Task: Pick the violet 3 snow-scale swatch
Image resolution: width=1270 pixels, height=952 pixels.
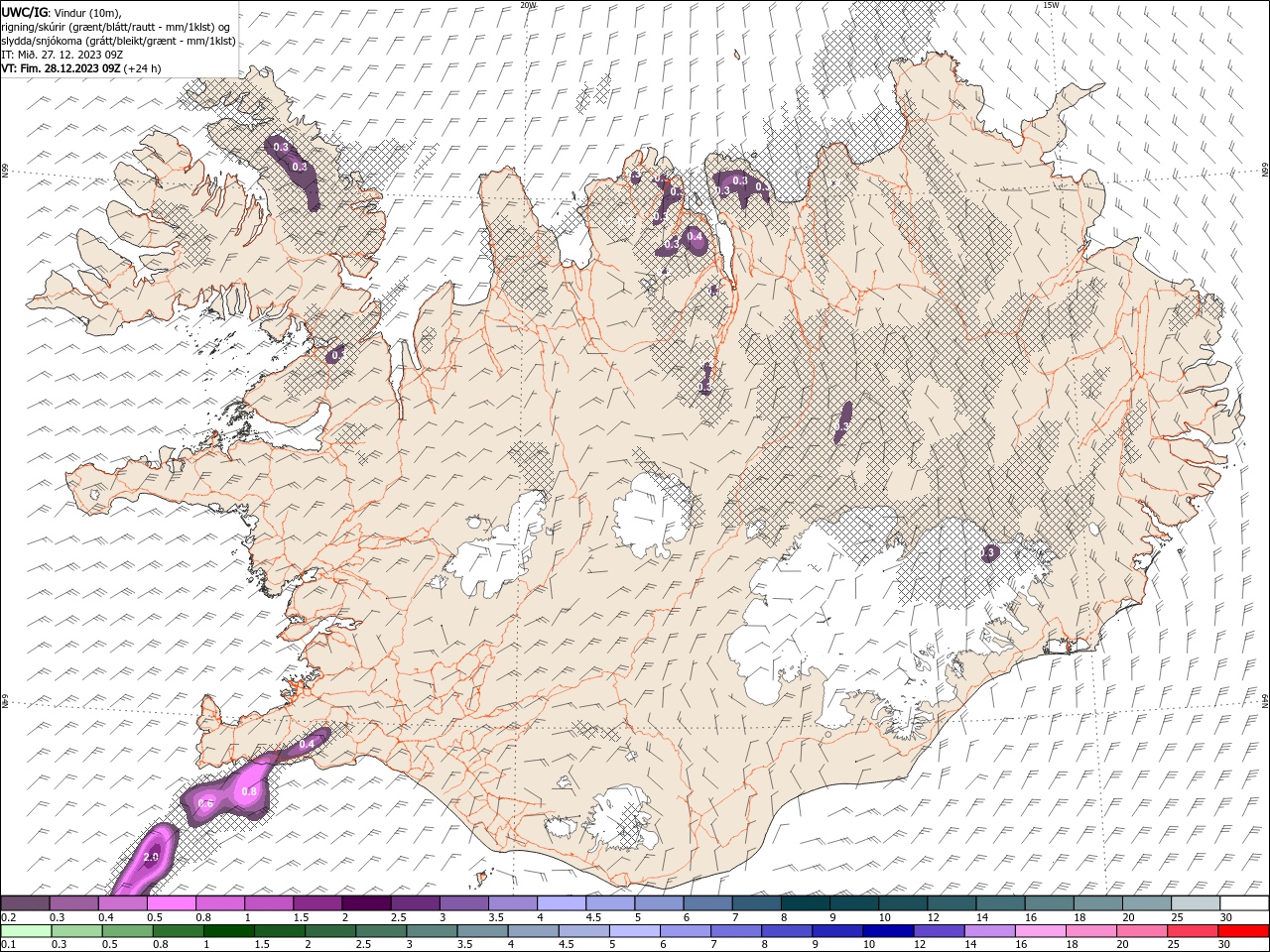Action: click(463, 903)
